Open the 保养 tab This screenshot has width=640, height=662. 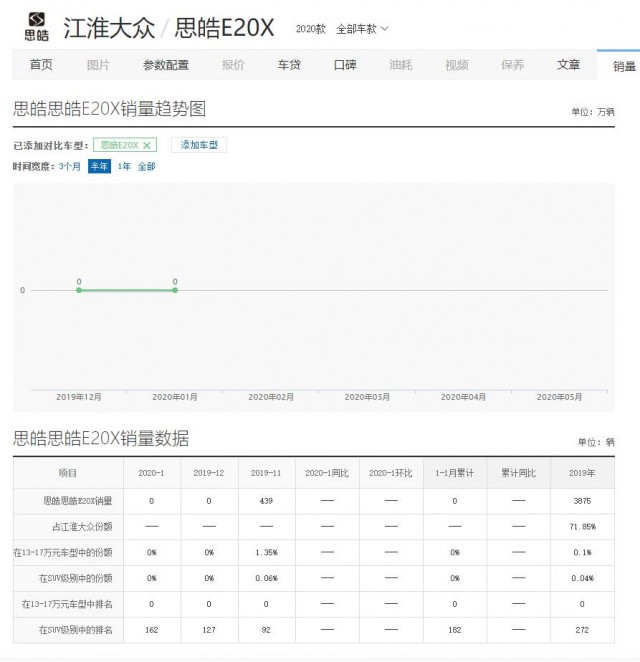pos(513,65)
